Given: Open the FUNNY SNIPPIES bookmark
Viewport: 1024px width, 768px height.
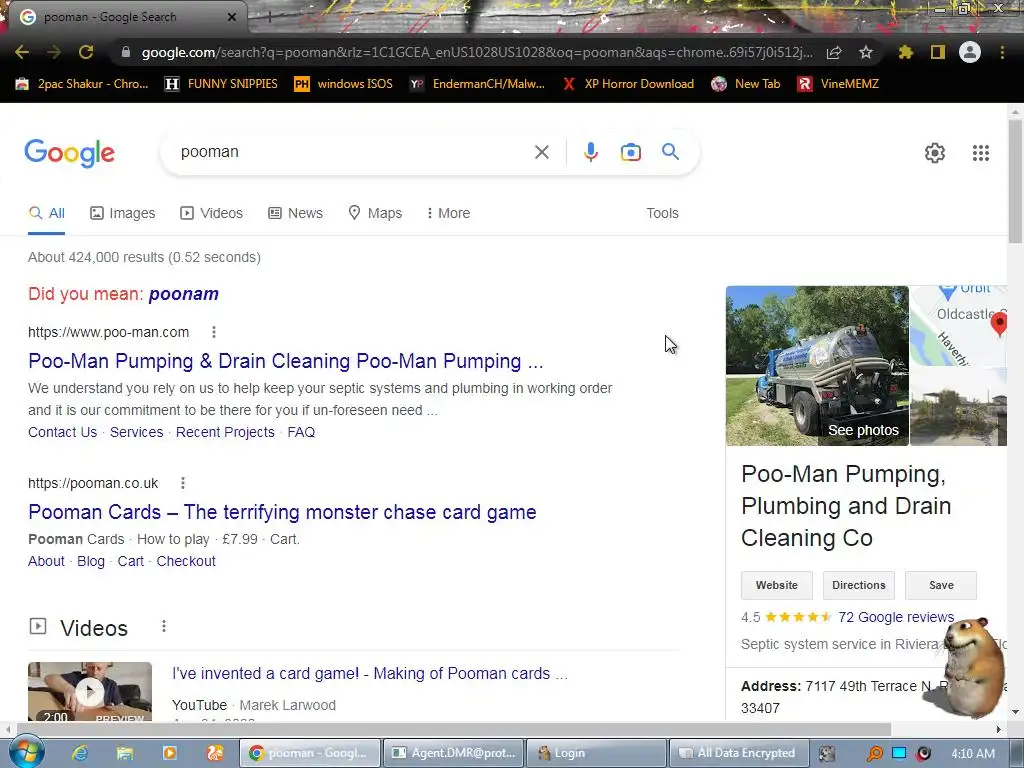Looking at the screenshot, I should [221, 84].
